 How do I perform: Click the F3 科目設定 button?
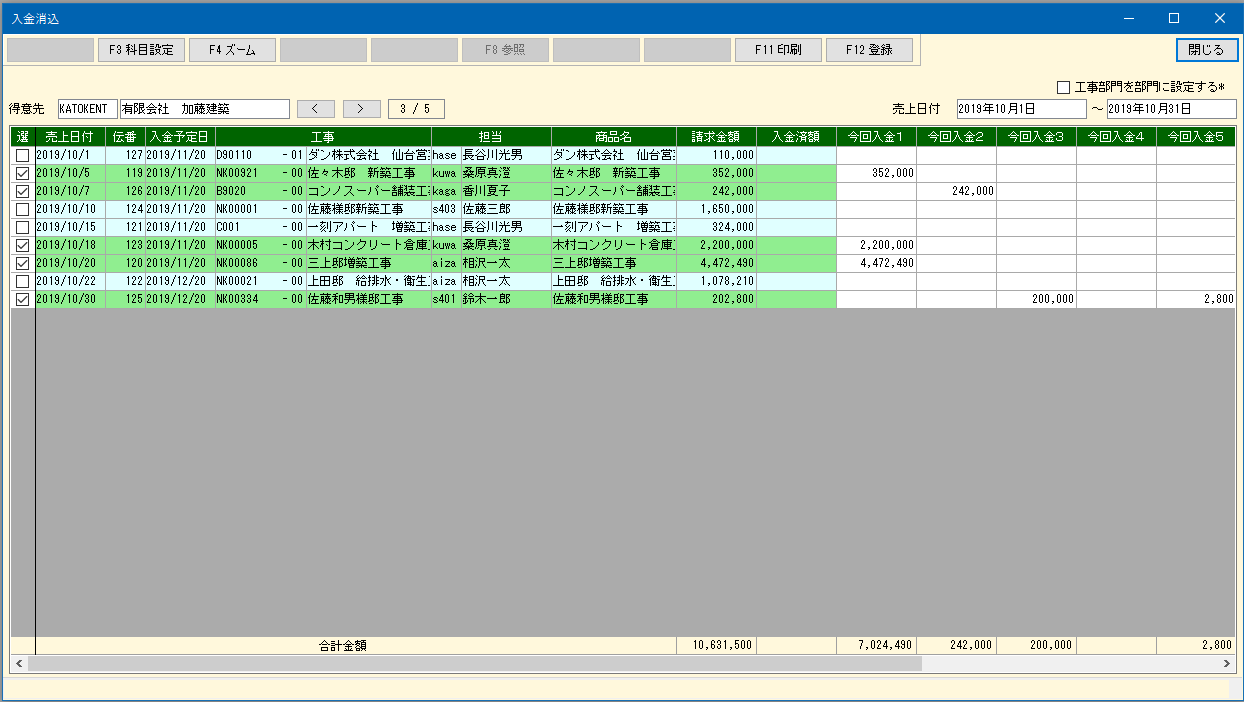[141, 50]
